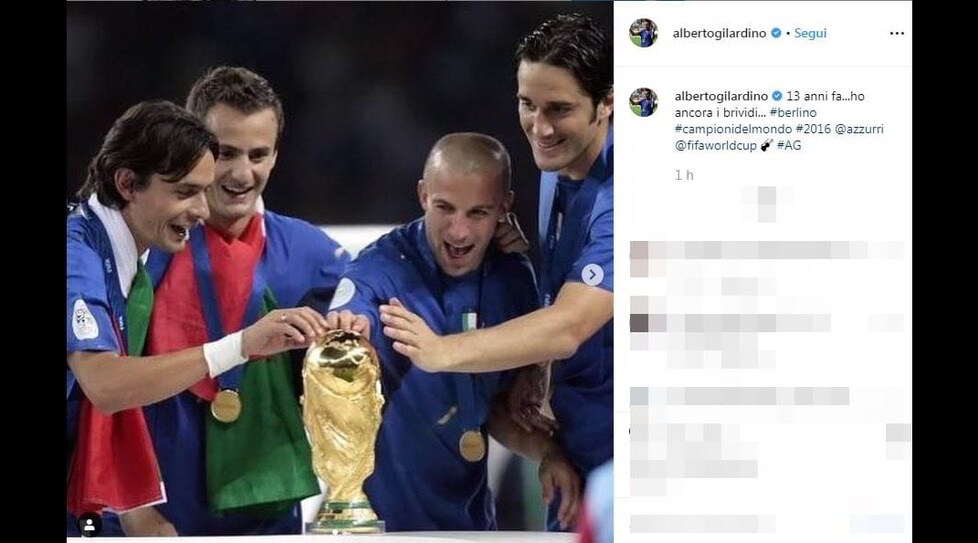Open the more options three-dot menu

[x=896, y=34]
